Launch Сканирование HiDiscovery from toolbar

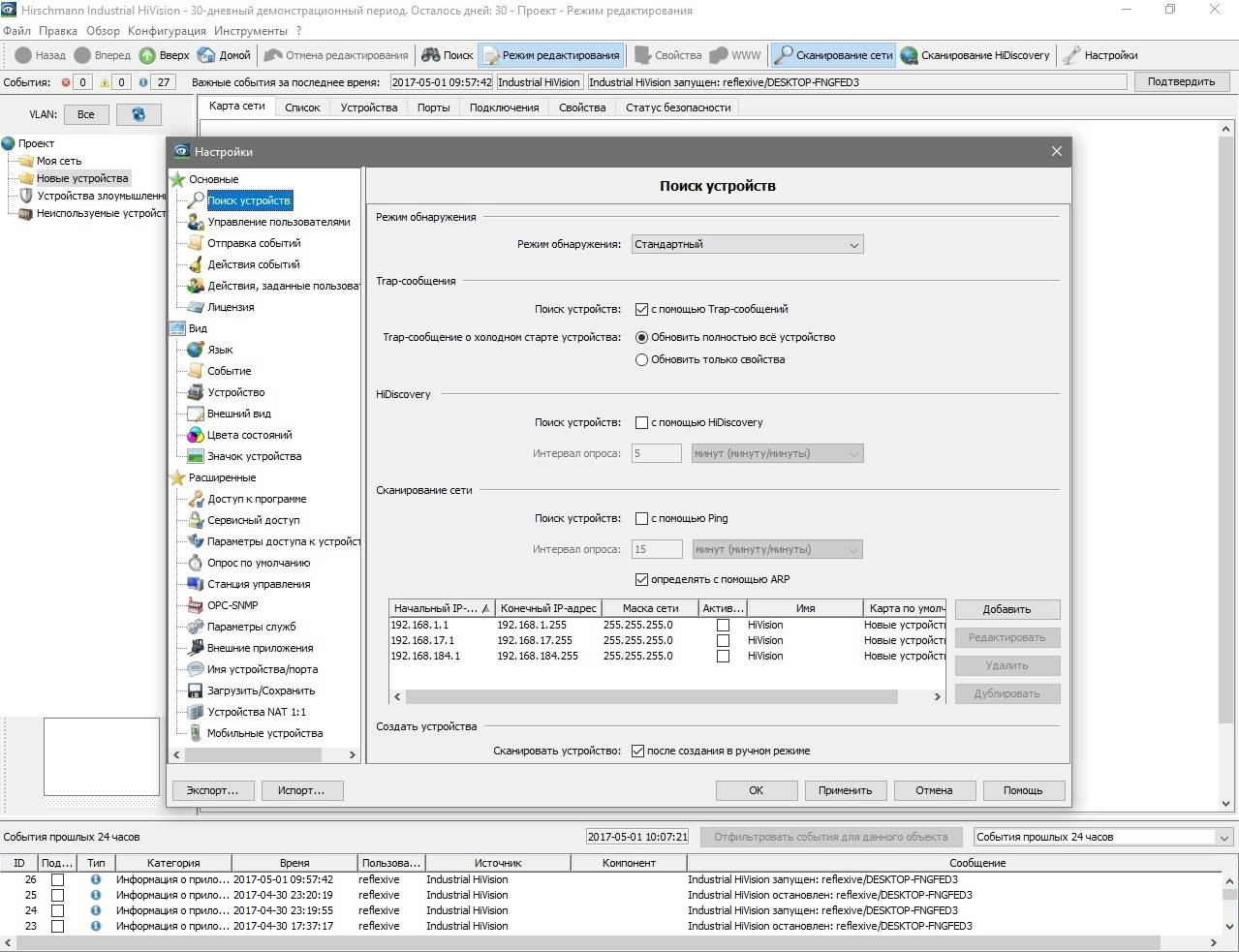975,55
